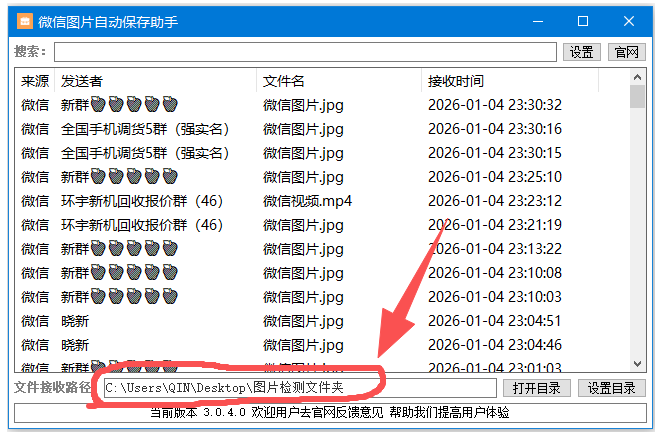Select row received at 2026-01-04 23:10:03
The width and height of the screenshot is (657, 436).
[x=323, y=297]
